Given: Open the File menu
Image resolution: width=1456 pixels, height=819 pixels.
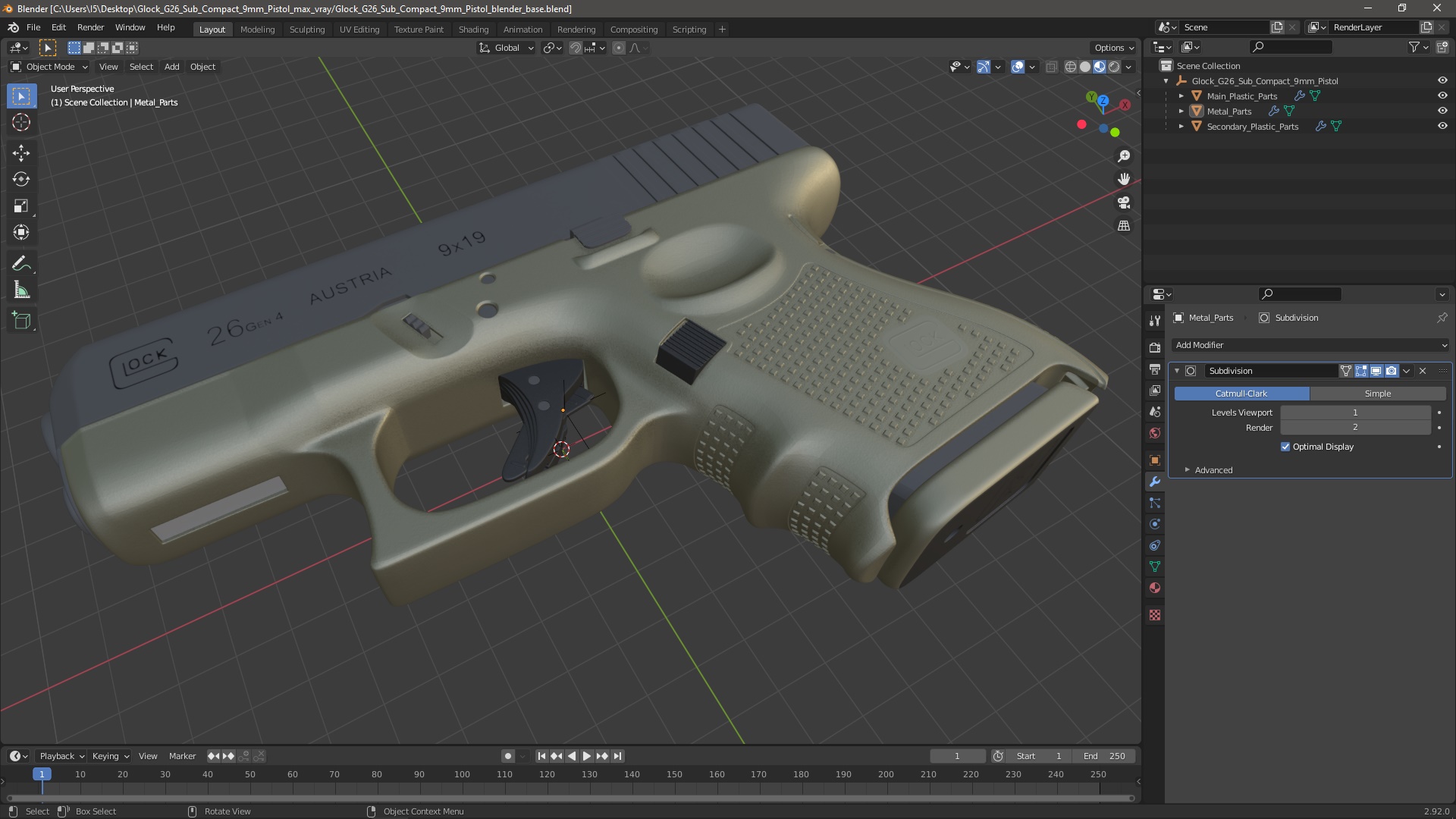Looking at the screenshot, I should pyautogui.click(x=33, y=27).
